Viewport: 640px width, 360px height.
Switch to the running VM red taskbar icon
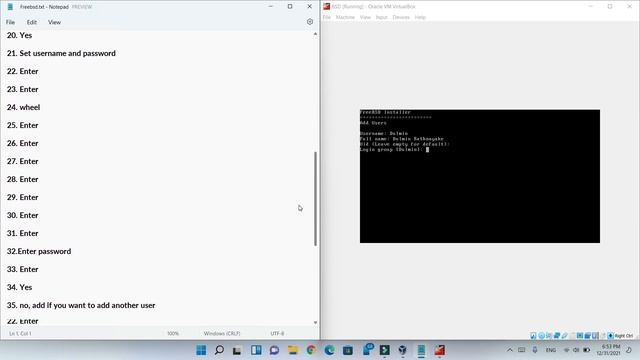[440, 350]
